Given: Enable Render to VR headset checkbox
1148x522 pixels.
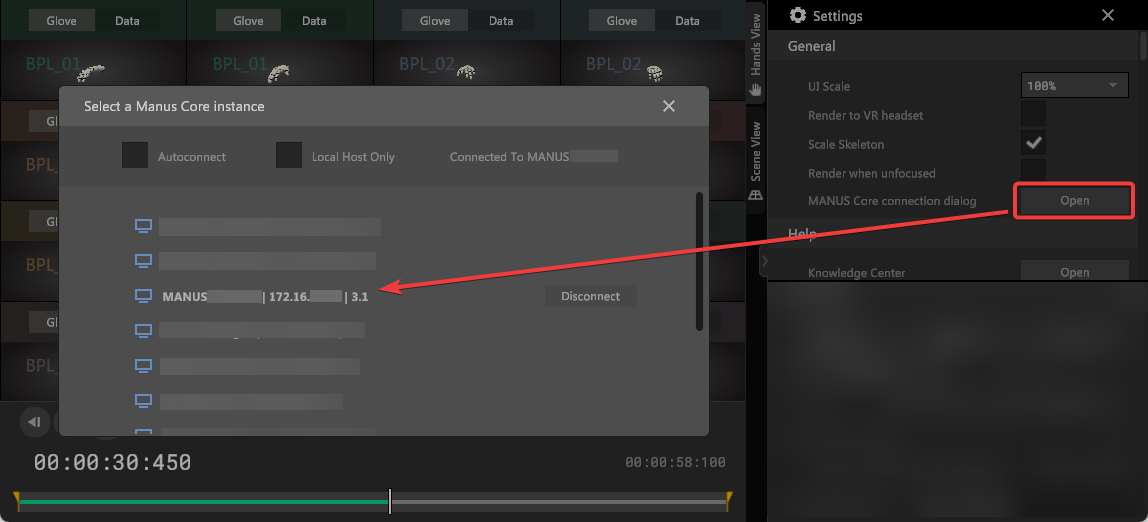Looking at the screenshot, I should (1033, 115).
